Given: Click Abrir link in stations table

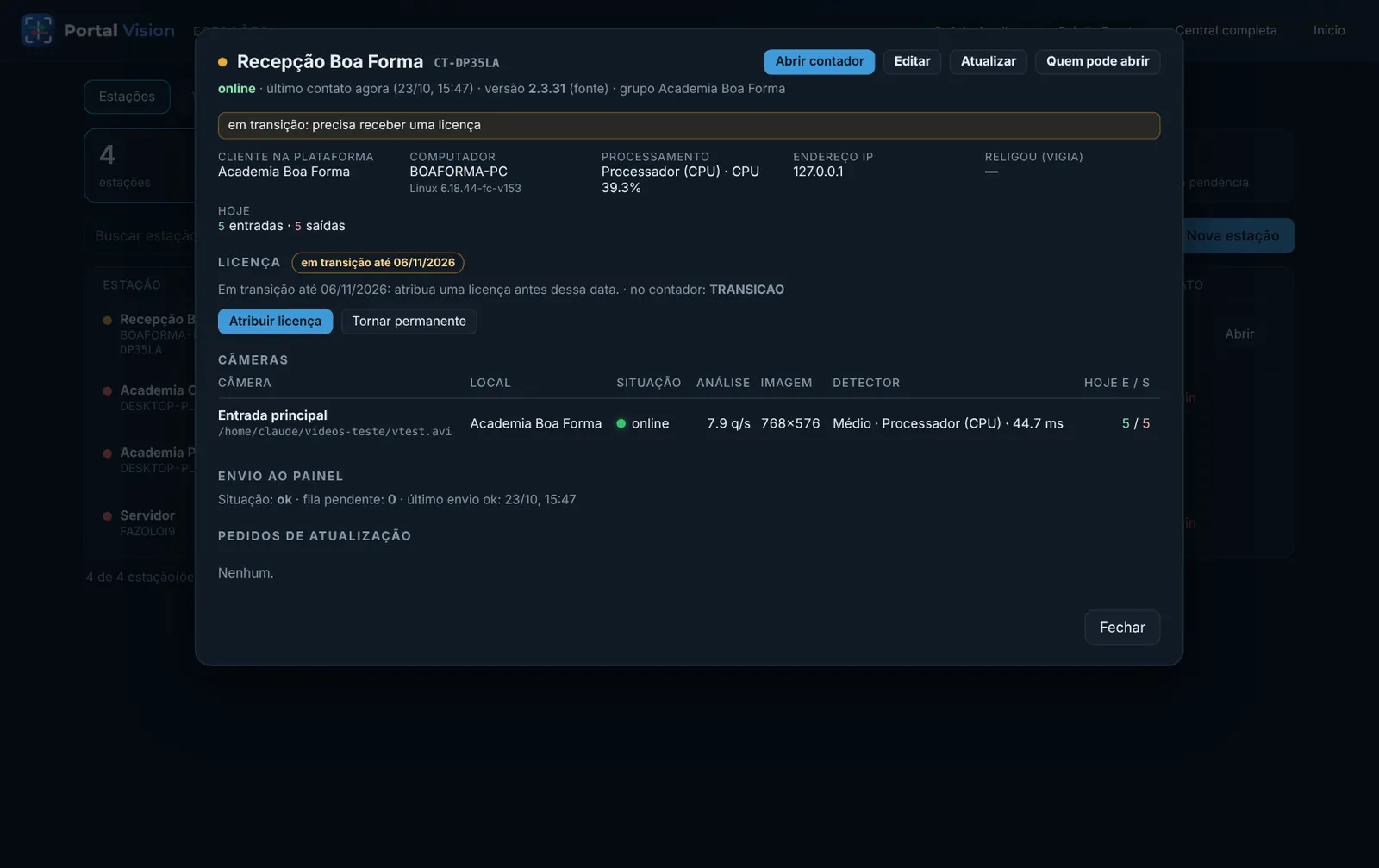Looking at the screenshot, I should (1239, 334).
